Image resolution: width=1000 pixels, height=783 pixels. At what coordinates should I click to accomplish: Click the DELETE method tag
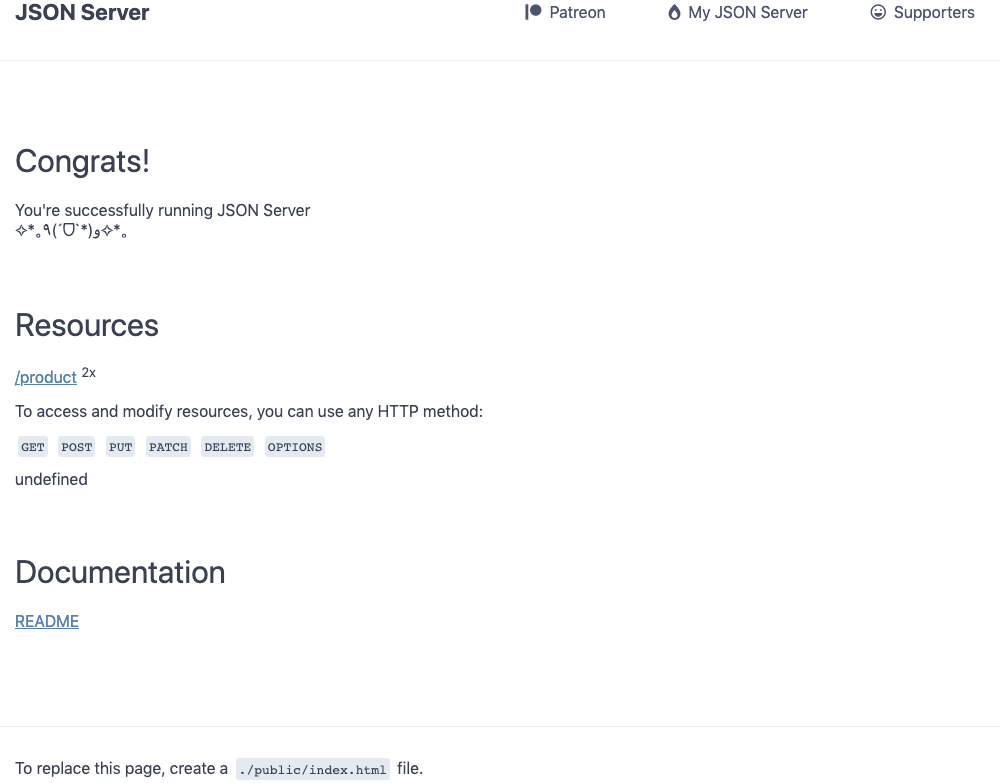click(227, 447)
